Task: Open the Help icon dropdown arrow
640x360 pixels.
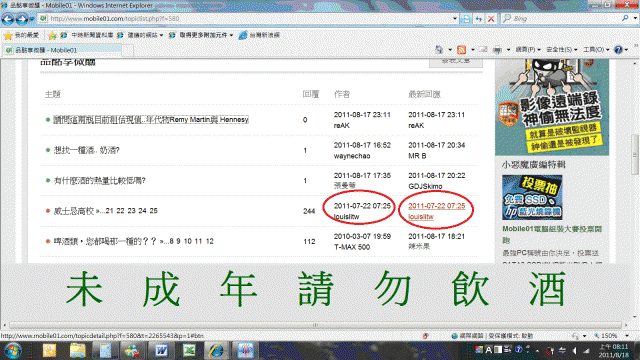Action: pyautogui.click(x=627, y=50)
